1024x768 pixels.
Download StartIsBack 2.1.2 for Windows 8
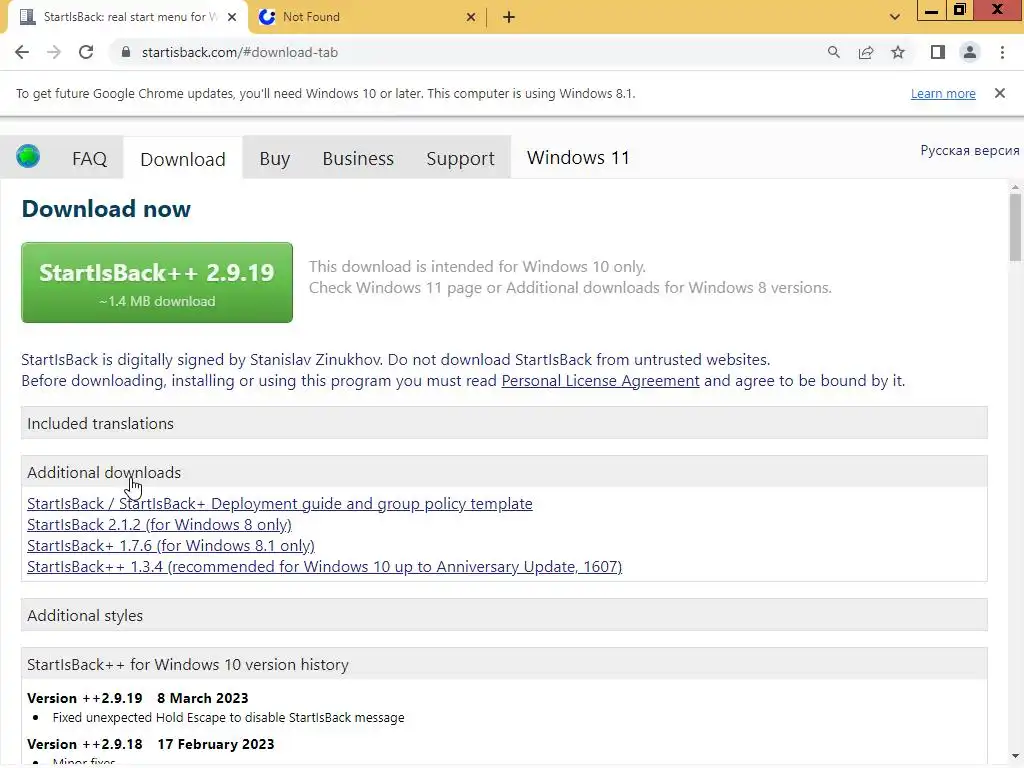[159, 524]
